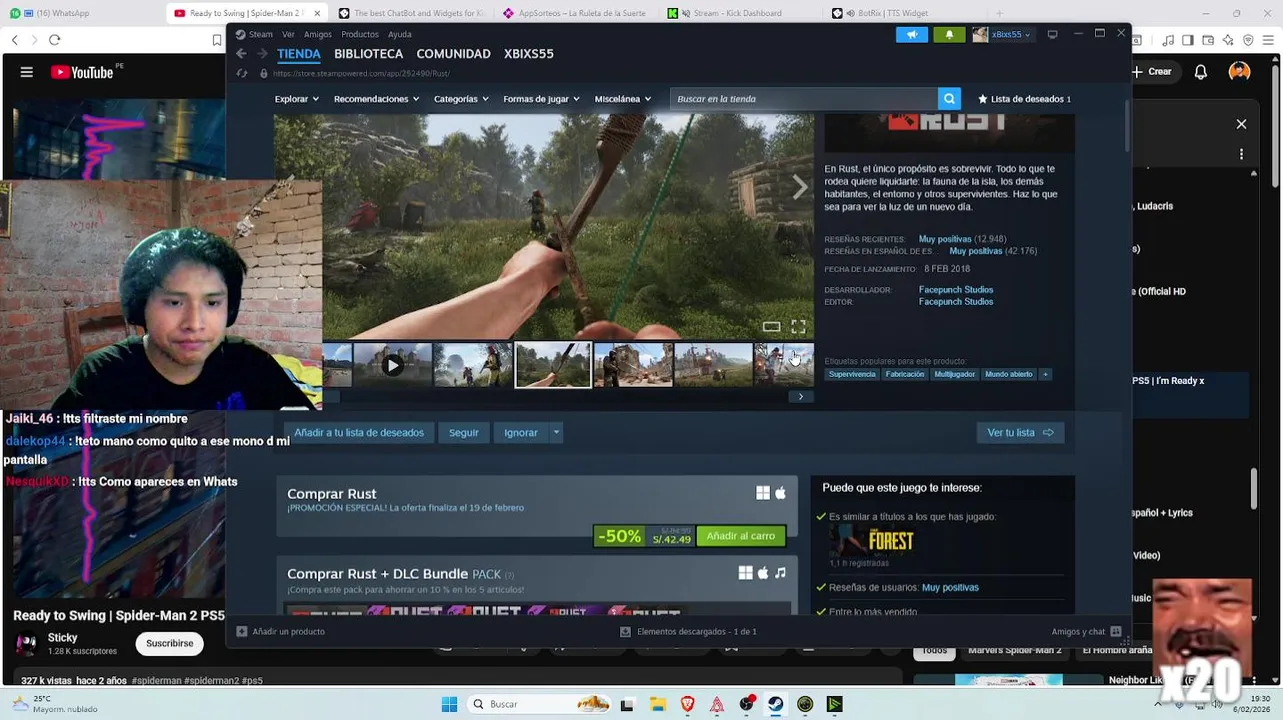This screenshot has width=1283, height=720.
Task: Click the YouTube Suscribirse button
Action: point(169,643)
